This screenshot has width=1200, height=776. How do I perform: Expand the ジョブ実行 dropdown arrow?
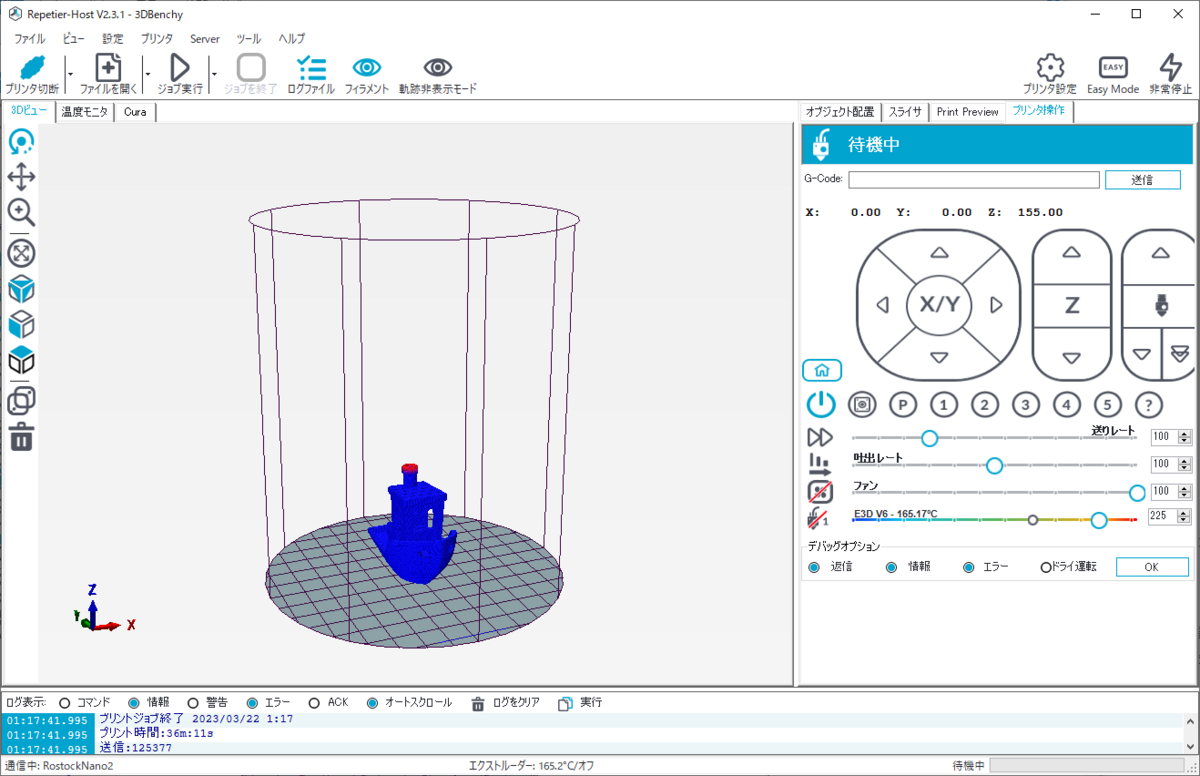(213, 73)
